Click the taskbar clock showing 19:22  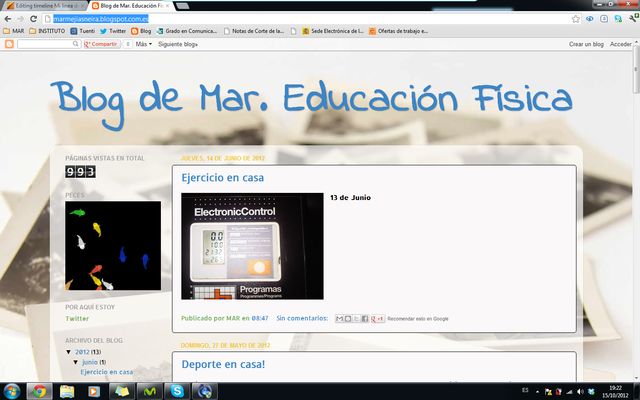[616, 392]
